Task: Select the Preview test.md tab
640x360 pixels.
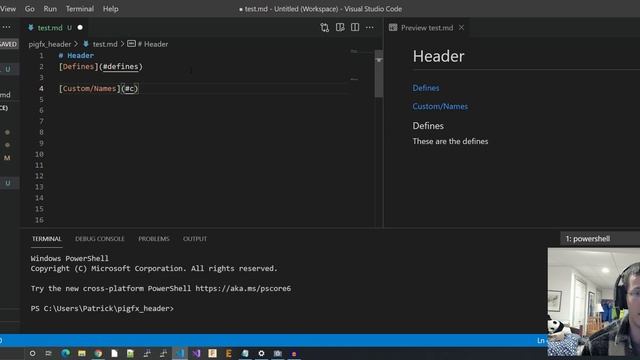Action: coord(427,27)
